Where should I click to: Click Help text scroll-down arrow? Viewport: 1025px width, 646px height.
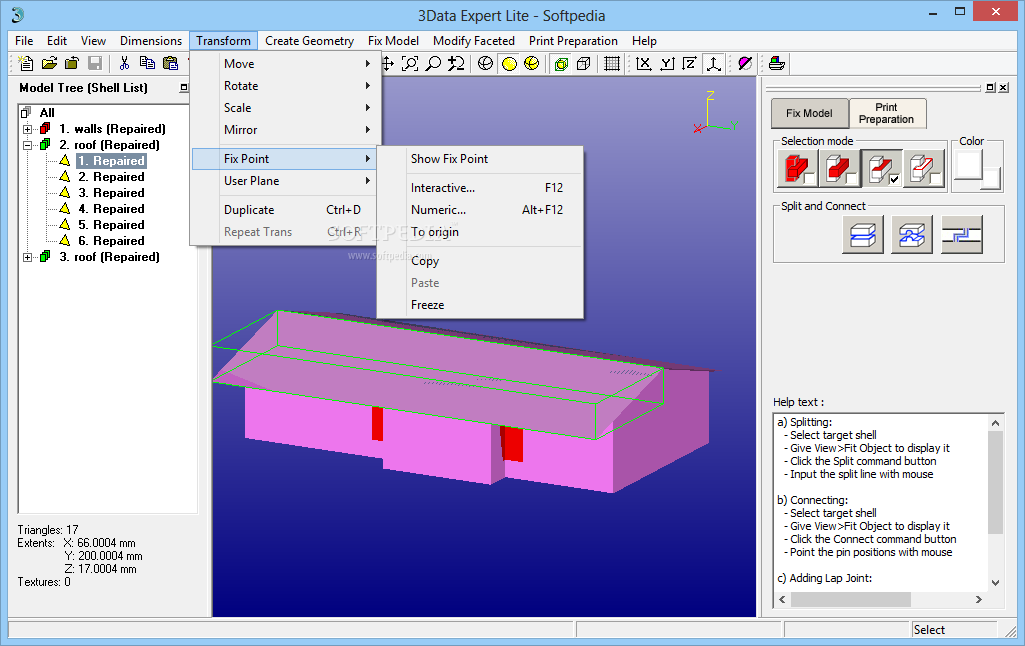point(995,583)
